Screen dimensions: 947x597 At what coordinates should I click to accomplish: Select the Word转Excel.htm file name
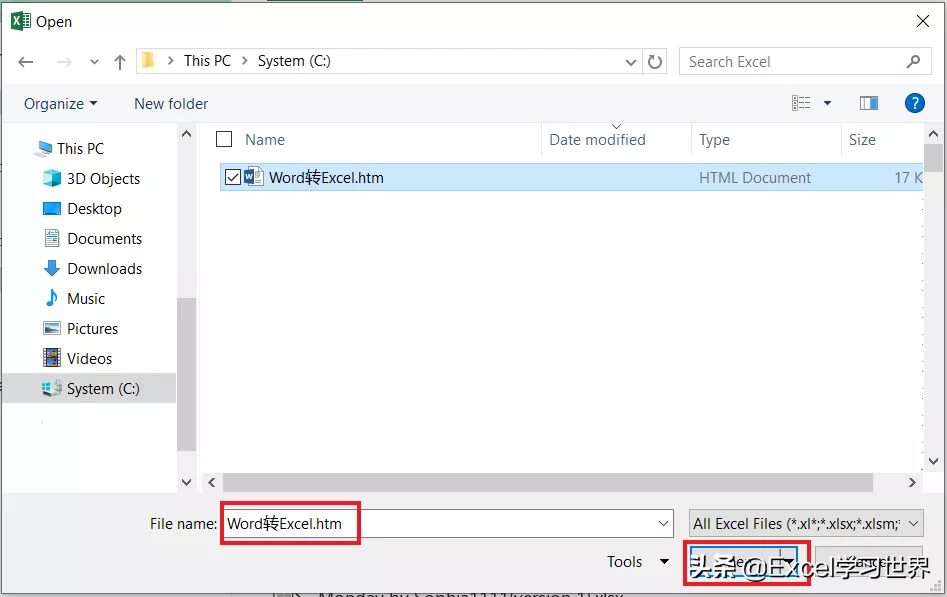click(326, 178)
